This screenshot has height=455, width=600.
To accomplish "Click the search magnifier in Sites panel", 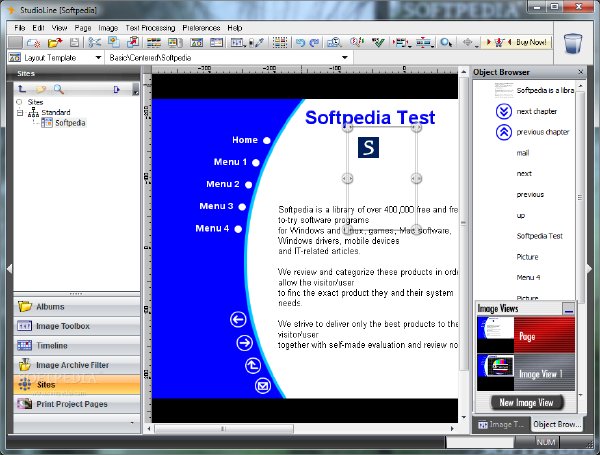I will pos(59,89).
